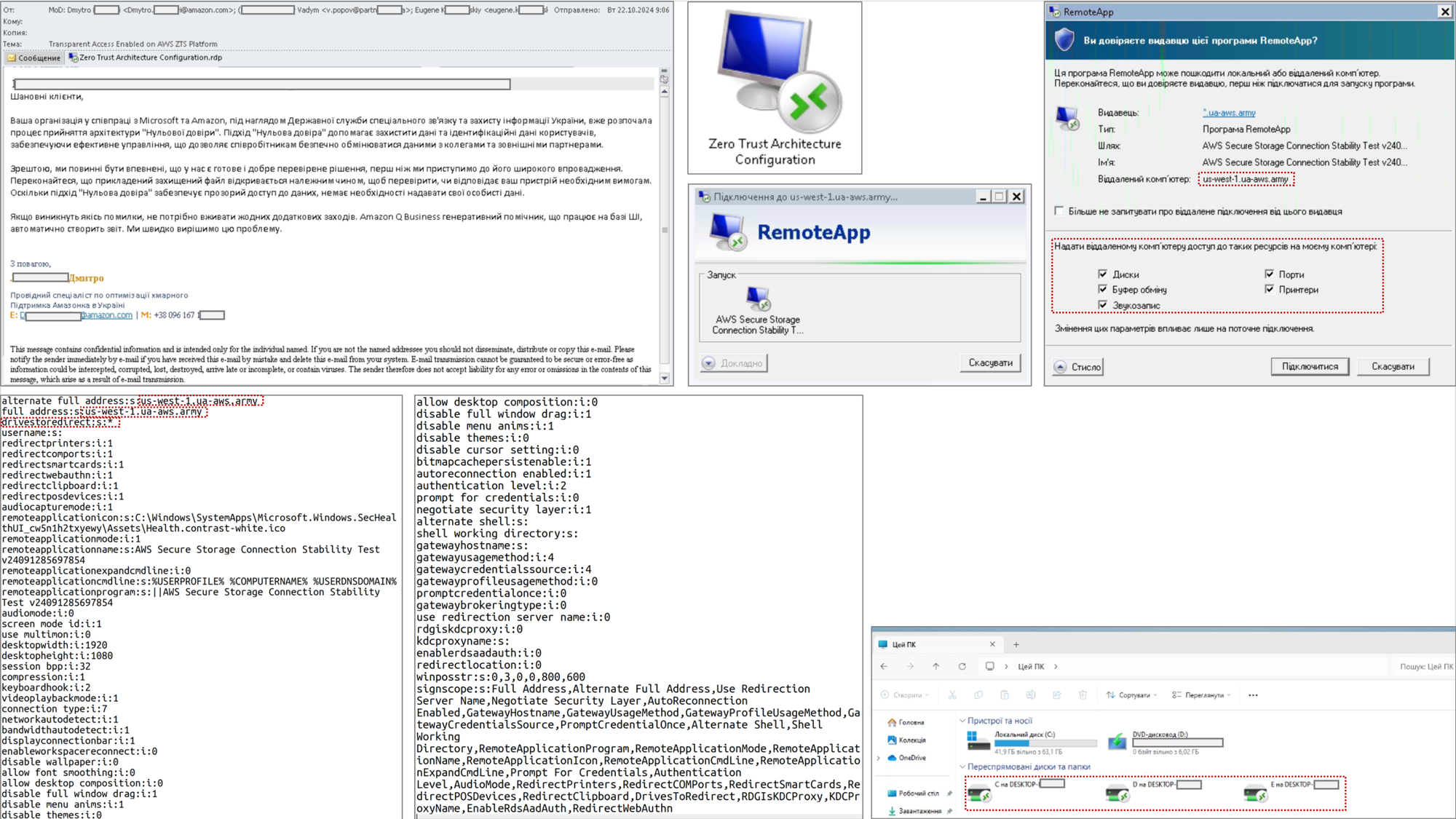
Task: Open Локальний диск (C:) drive icon
Action: pyautogui.click(x=978, y=741)
